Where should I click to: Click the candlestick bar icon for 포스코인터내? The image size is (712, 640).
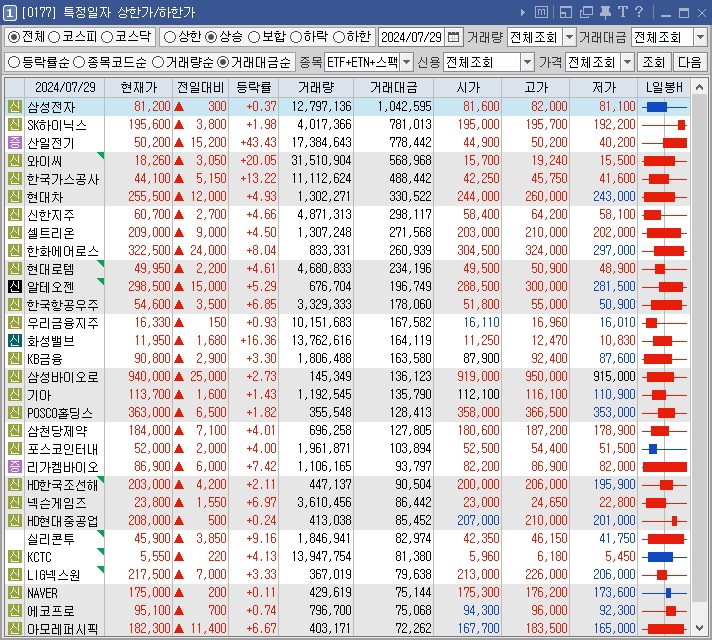pos(664,449)
